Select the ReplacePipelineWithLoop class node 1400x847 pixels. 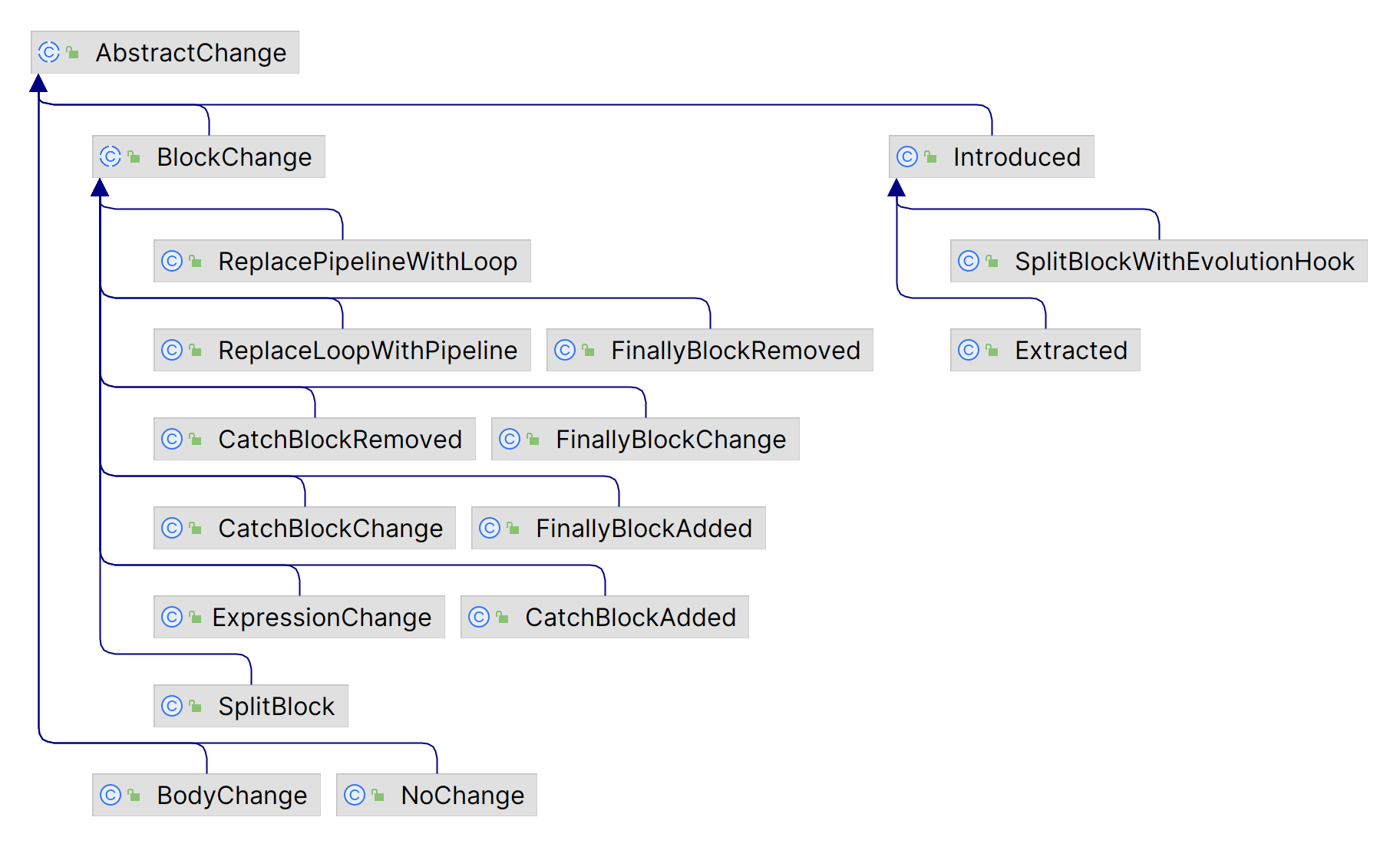(367, 262)
